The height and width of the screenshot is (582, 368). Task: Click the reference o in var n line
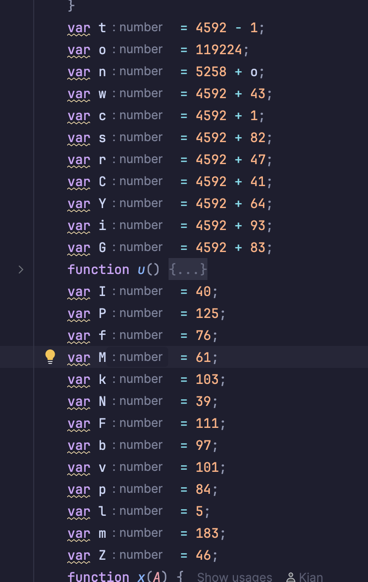(254, 72)
